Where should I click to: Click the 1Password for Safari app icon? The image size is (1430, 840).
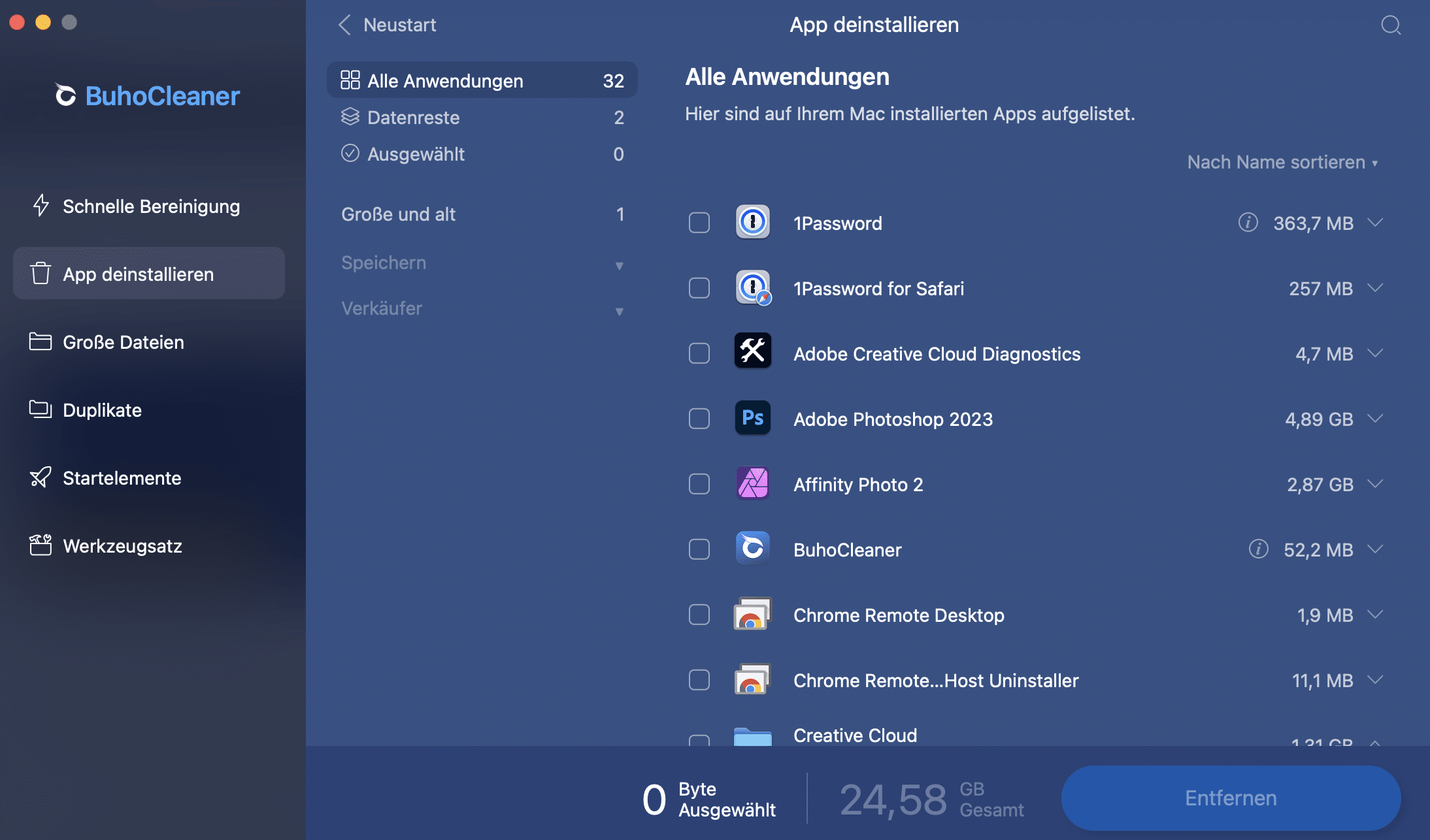pyautogui.click(x=753, y=287)
